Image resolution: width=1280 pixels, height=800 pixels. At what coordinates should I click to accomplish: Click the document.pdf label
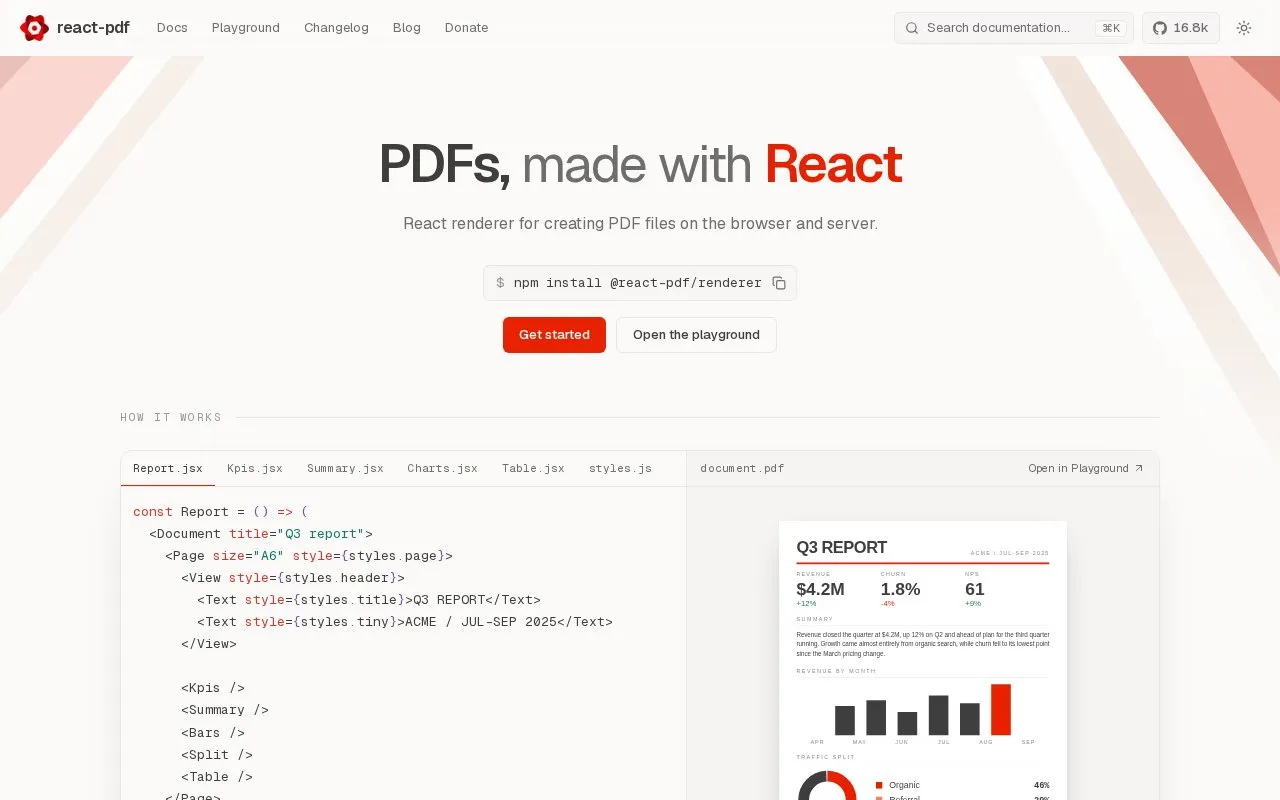point(742,468)
